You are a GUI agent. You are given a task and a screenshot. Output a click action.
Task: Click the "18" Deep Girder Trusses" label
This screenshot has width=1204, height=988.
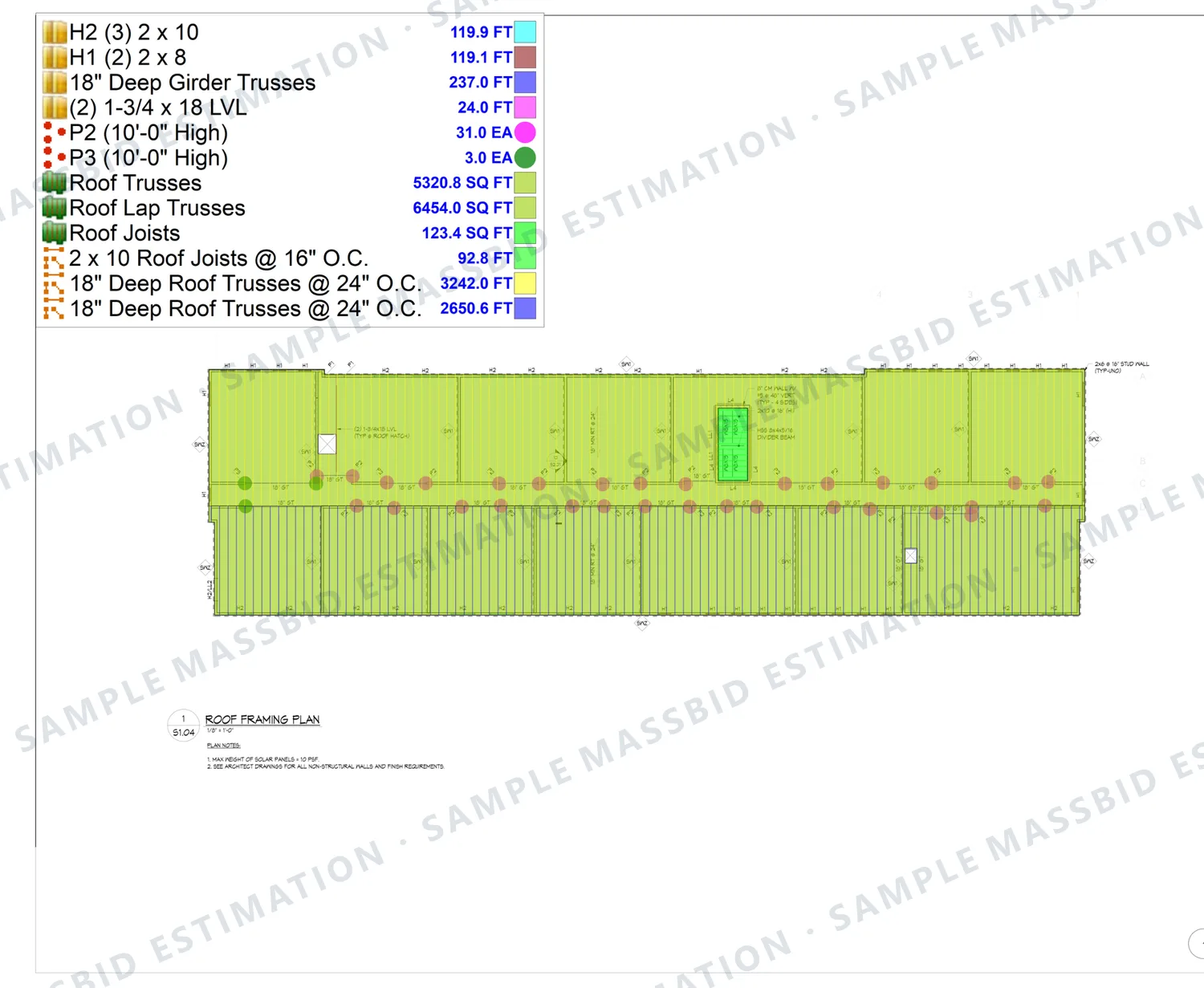click(193, 82)
